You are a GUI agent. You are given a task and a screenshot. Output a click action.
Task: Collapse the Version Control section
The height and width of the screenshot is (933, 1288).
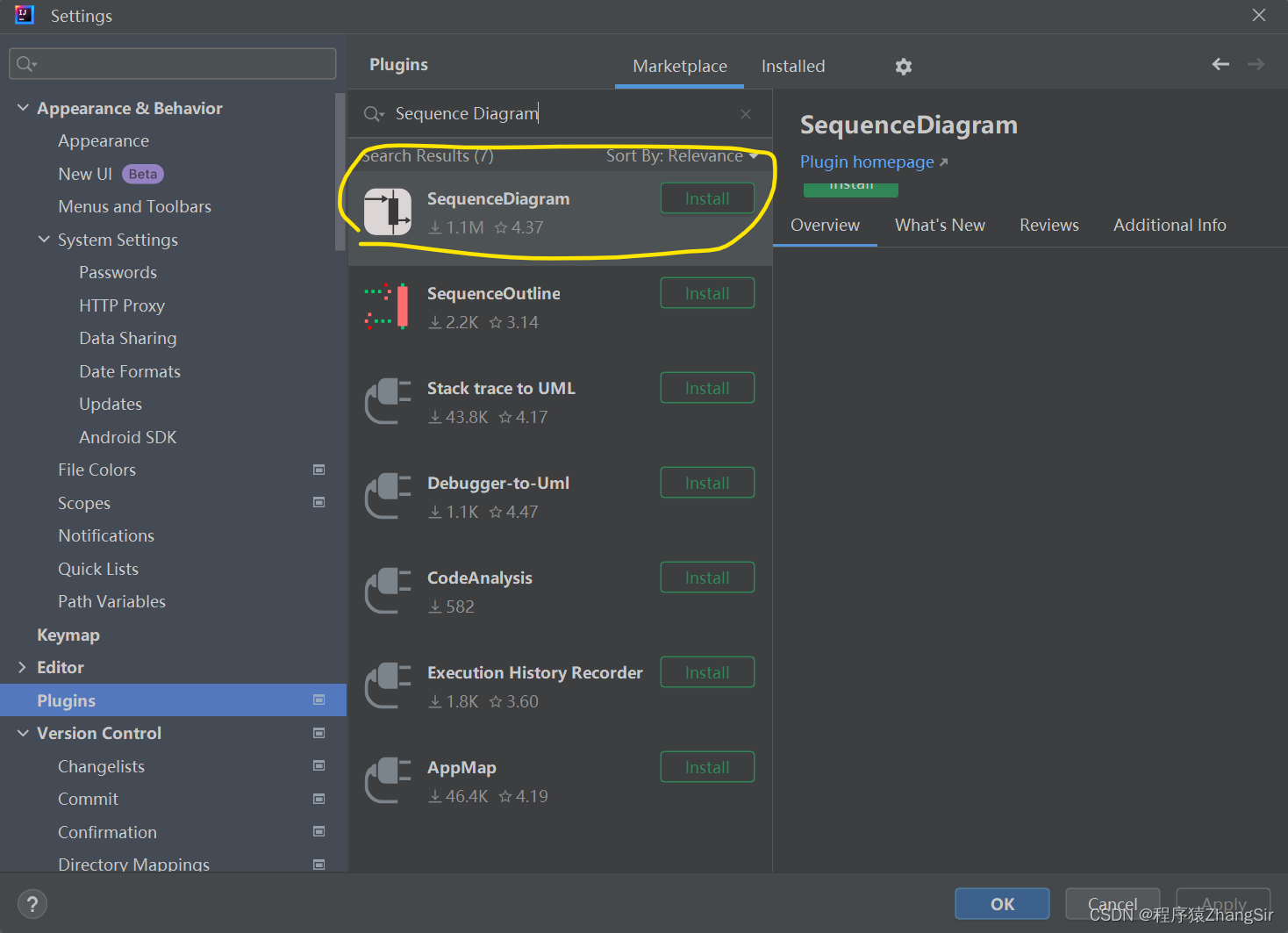tap(23, 733)
